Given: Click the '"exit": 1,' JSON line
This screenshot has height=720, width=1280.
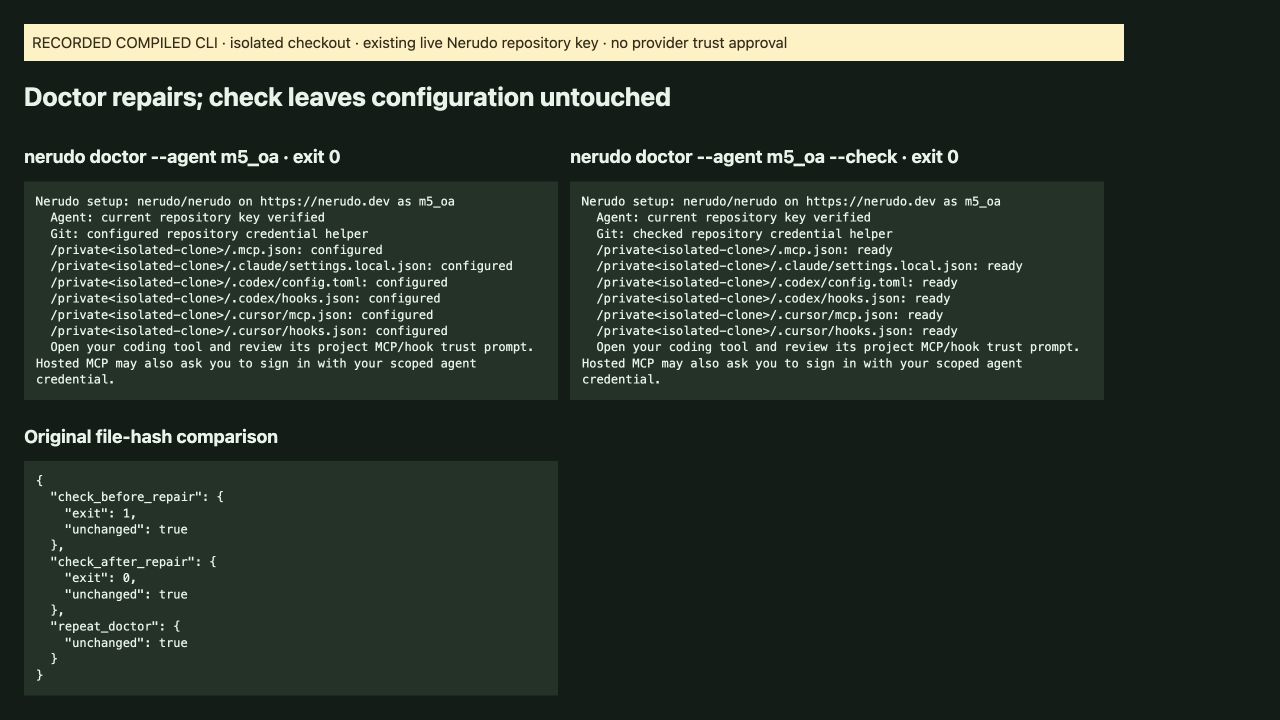Looking at the screenshot, I should pyautogui.click(x=100, y=513).
